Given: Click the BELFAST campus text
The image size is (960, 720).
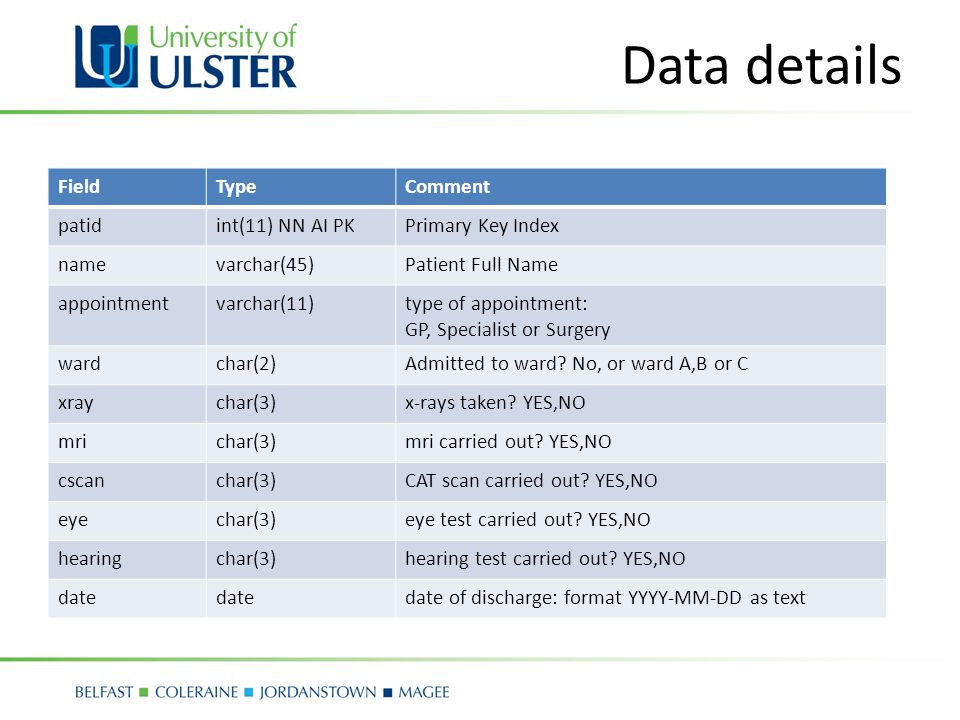Looking at the screenshot, I should [x=103, y=692].
